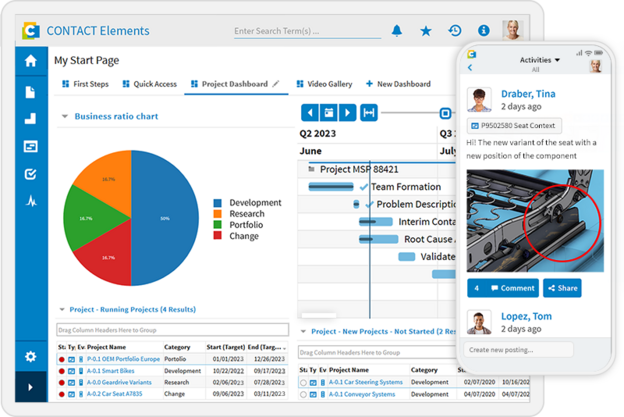This screenshot has height=417, width=624.
Task: Open P-0.1 OEM Portfolio Europe project
Action: [x=123, y=359]
